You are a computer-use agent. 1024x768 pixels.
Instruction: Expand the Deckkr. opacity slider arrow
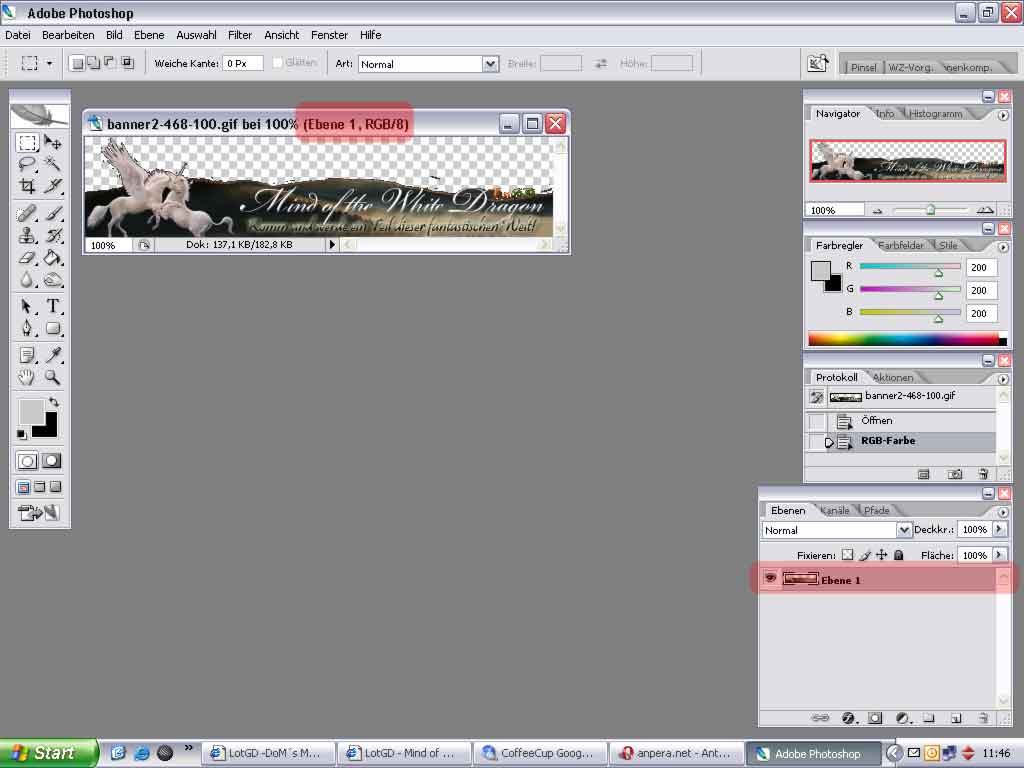coord(1000,529)
